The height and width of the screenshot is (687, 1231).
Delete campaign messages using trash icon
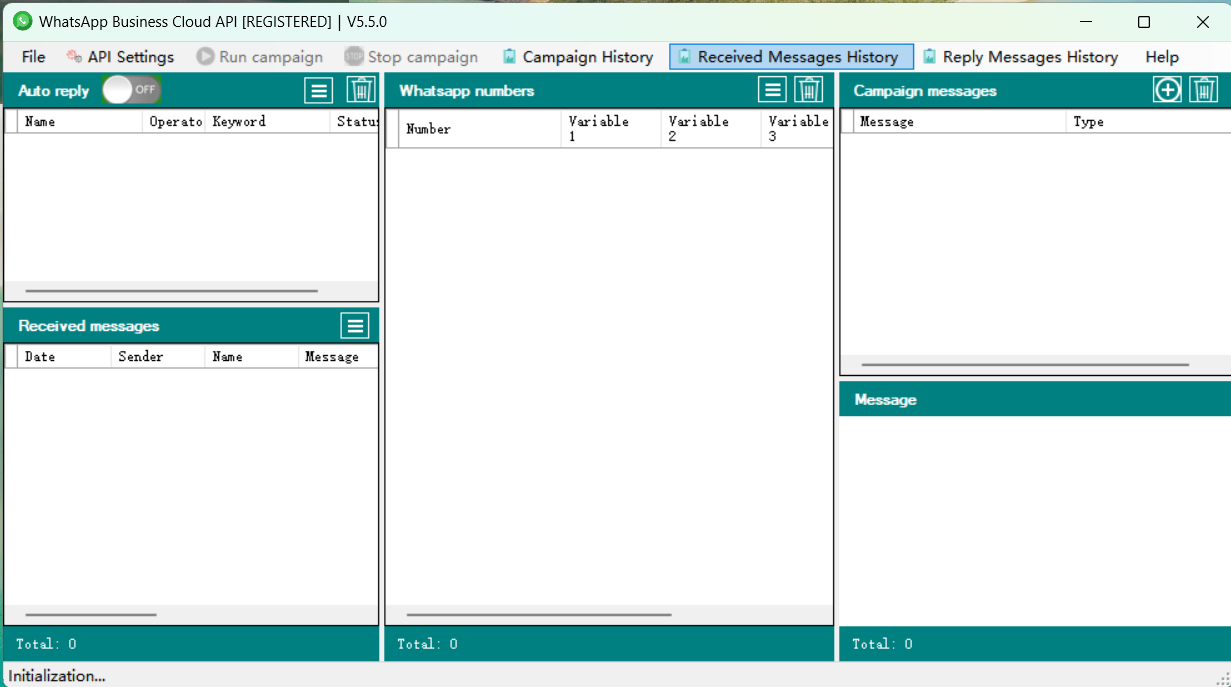(1203, 90)
